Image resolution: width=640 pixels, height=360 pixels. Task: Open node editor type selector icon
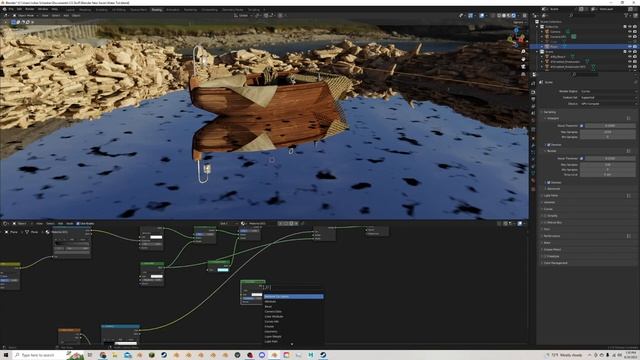pos(6,224)
